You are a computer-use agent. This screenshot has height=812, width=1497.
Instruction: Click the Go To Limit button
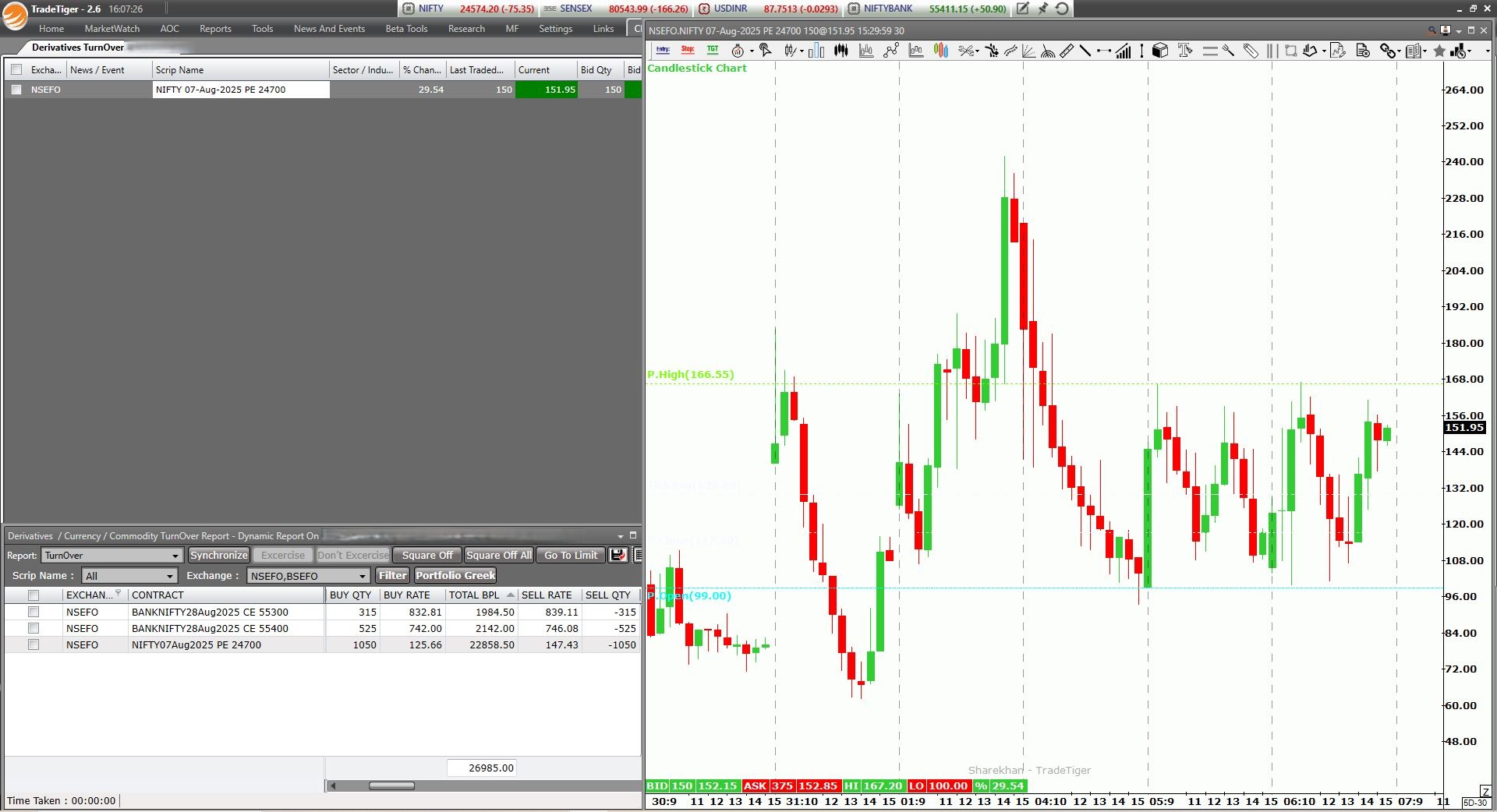(x=571, y=555)
